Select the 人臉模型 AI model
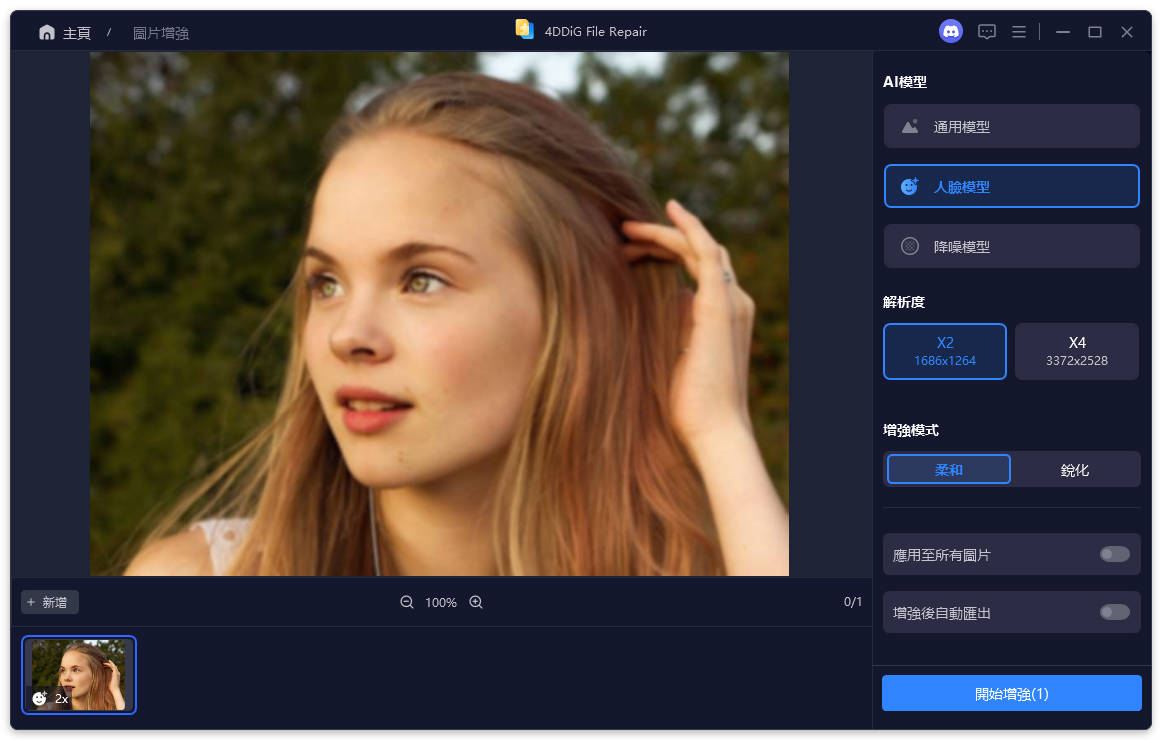Screen dimensions: 1162x740 coord(1011,186)
